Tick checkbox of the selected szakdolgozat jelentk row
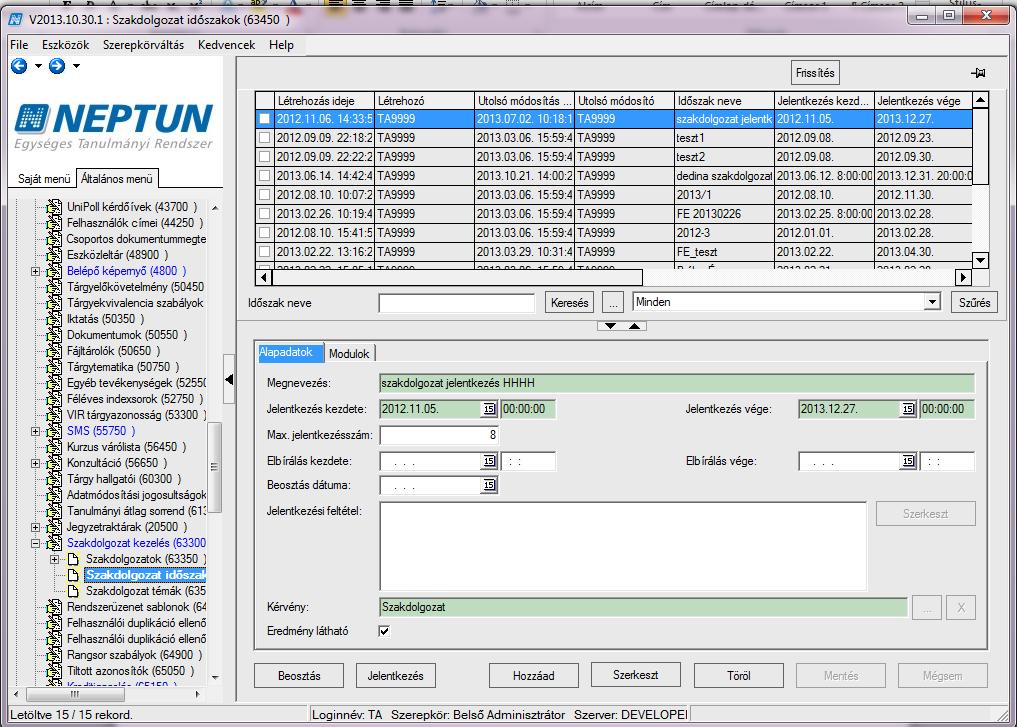This screenshot has height=727, width=1017. (265, 119)
